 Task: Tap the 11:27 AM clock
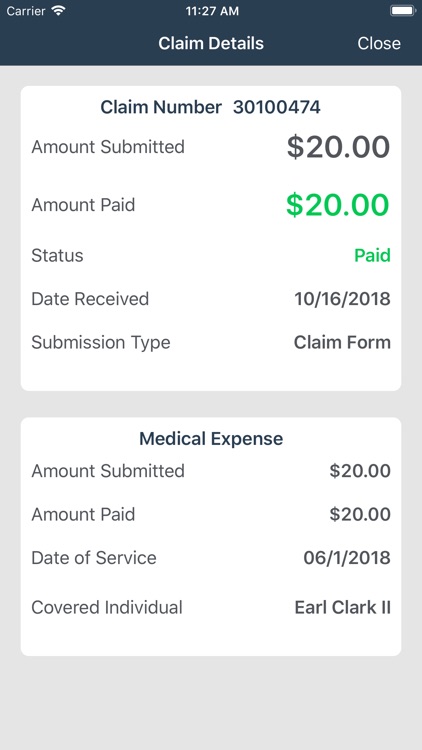[x=211, y=11]
